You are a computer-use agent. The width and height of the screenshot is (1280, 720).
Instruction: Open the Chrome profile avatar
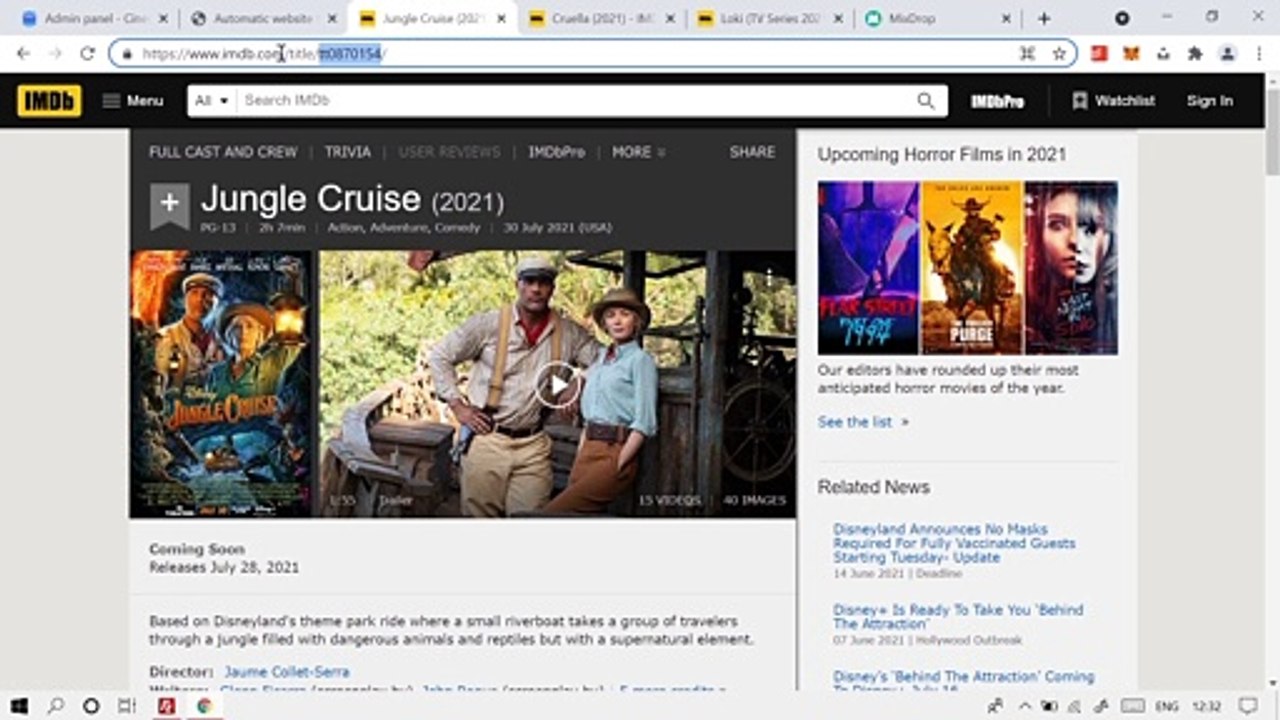[x=1227, y=54]
